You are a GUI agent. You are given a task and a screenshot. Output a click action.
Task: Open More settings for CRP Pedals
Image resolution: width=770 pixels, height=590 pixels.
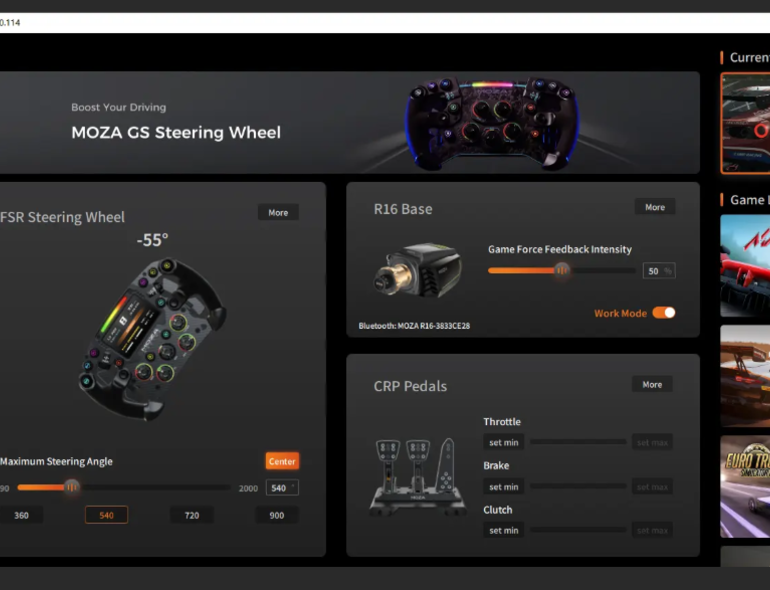coord(652,384)
